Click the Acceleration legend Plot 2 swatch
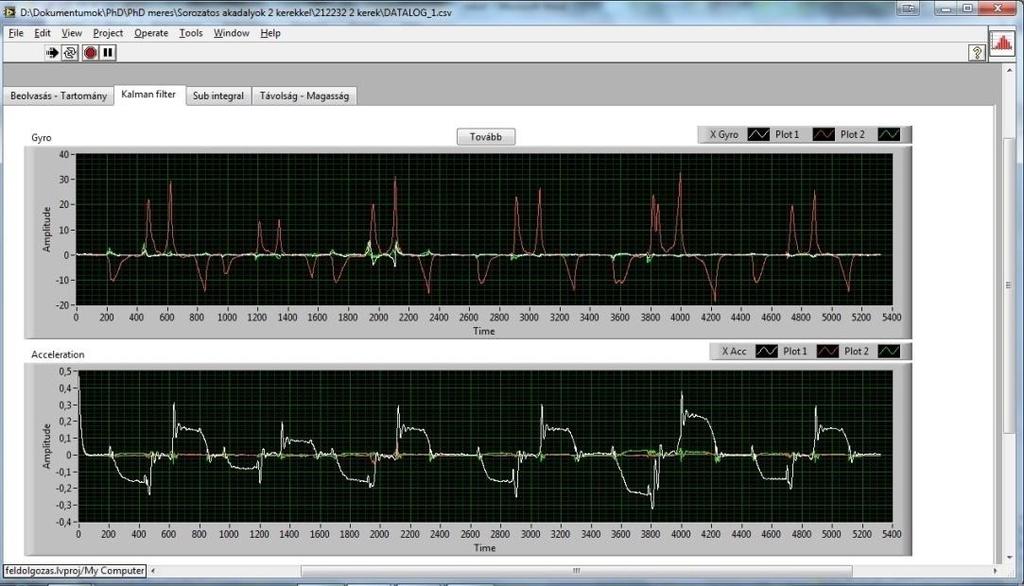 889,351
